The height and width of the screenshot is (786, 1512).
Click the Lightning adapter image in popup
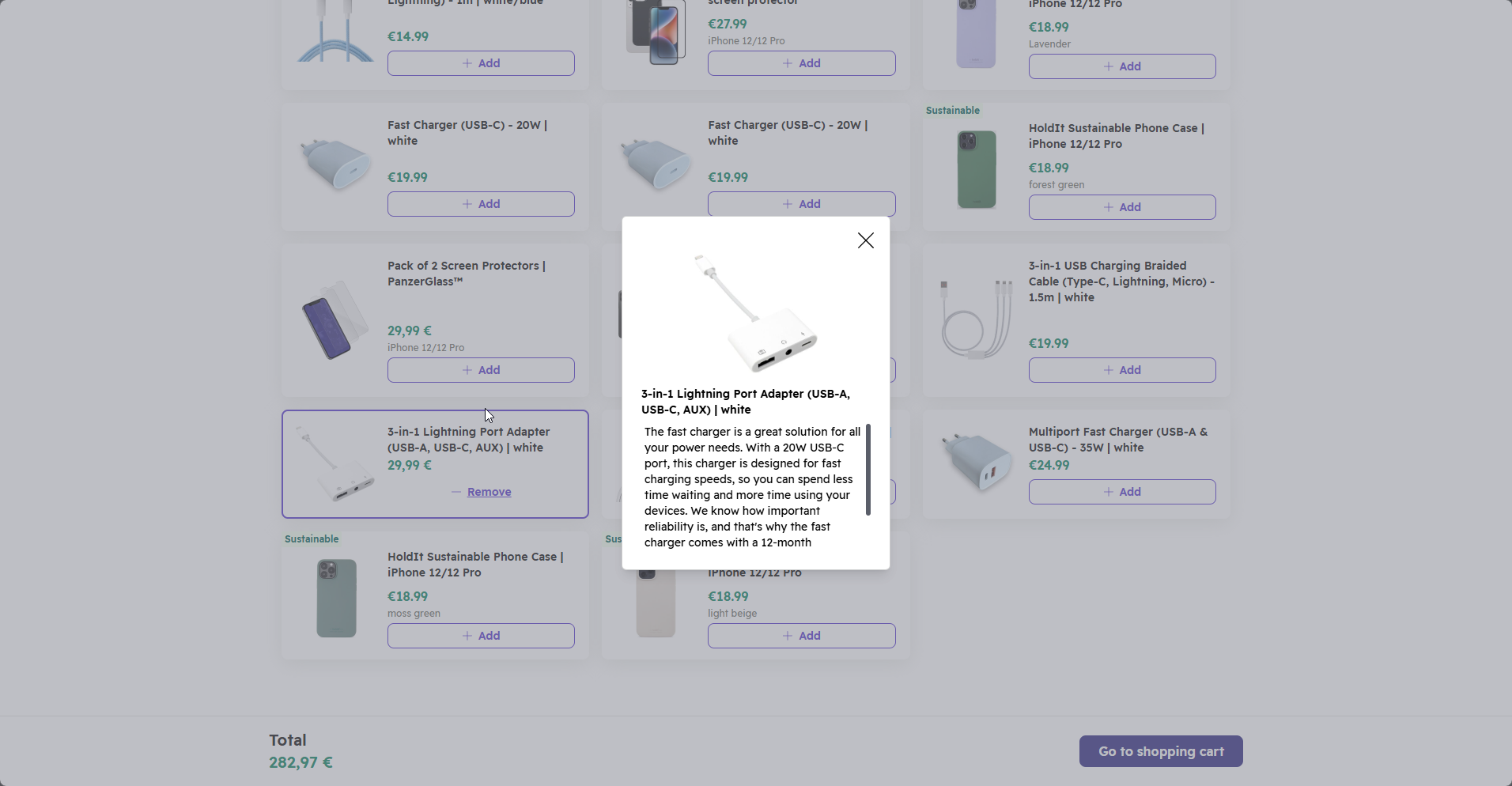click(756, 313)
